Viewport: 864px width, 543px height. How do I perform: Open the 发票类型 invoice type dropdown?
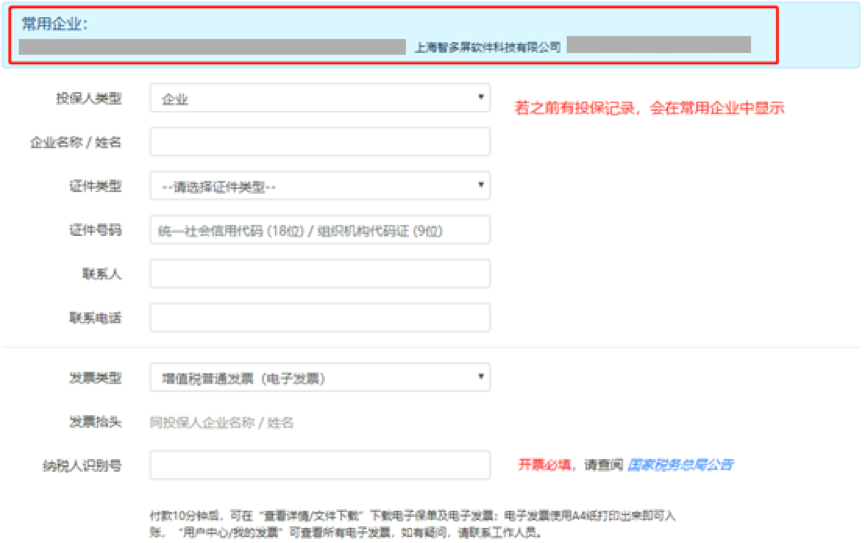[x=320, y=378]
